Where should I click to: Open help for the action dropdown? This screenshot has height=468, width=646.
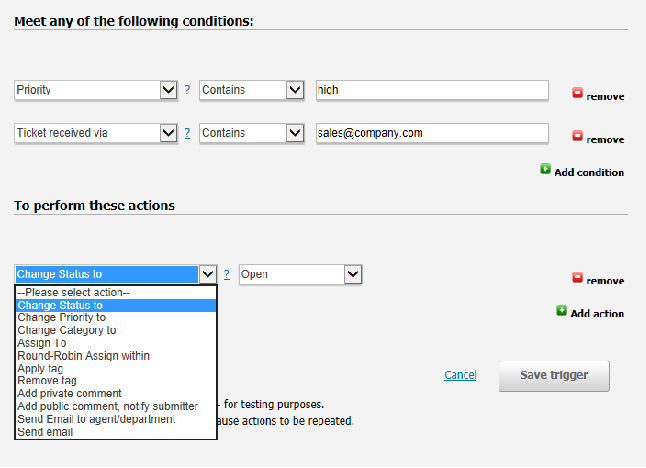click(x=227, y=274)
